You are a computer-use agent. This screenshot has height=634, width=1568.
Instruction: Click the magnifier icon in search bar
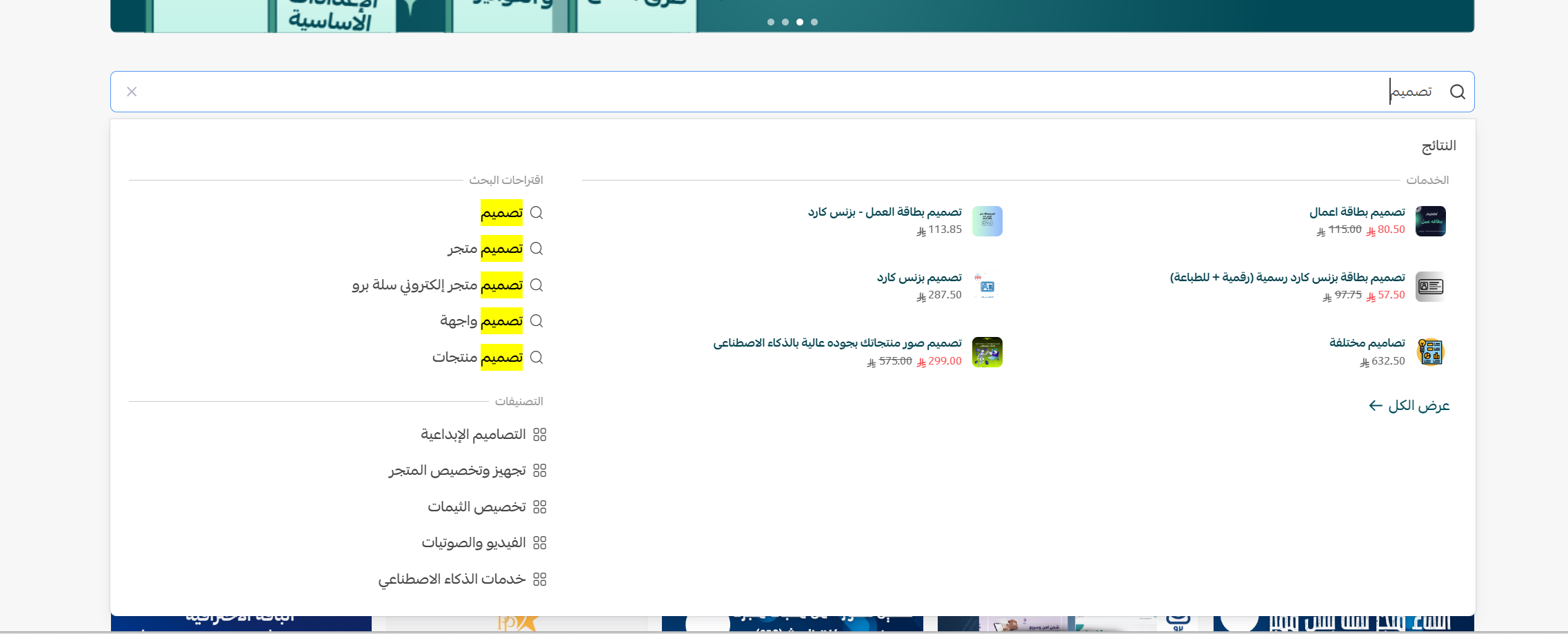[1457, 92]
